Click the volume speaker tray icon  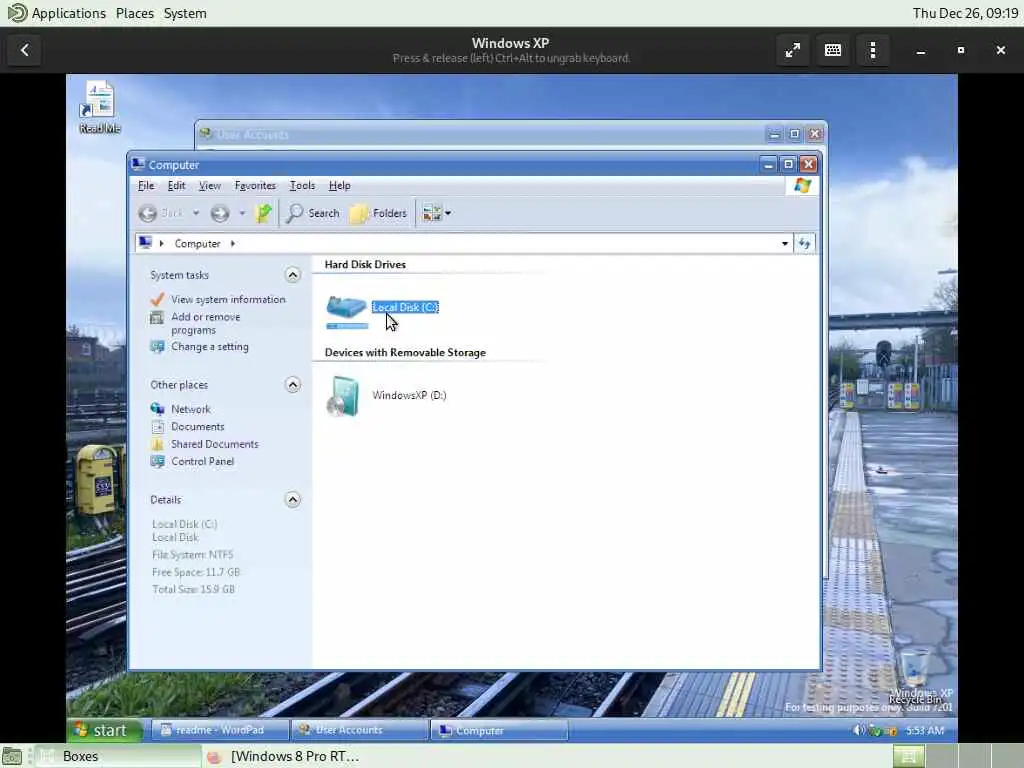pyautogui.click(x=858, y=730)
